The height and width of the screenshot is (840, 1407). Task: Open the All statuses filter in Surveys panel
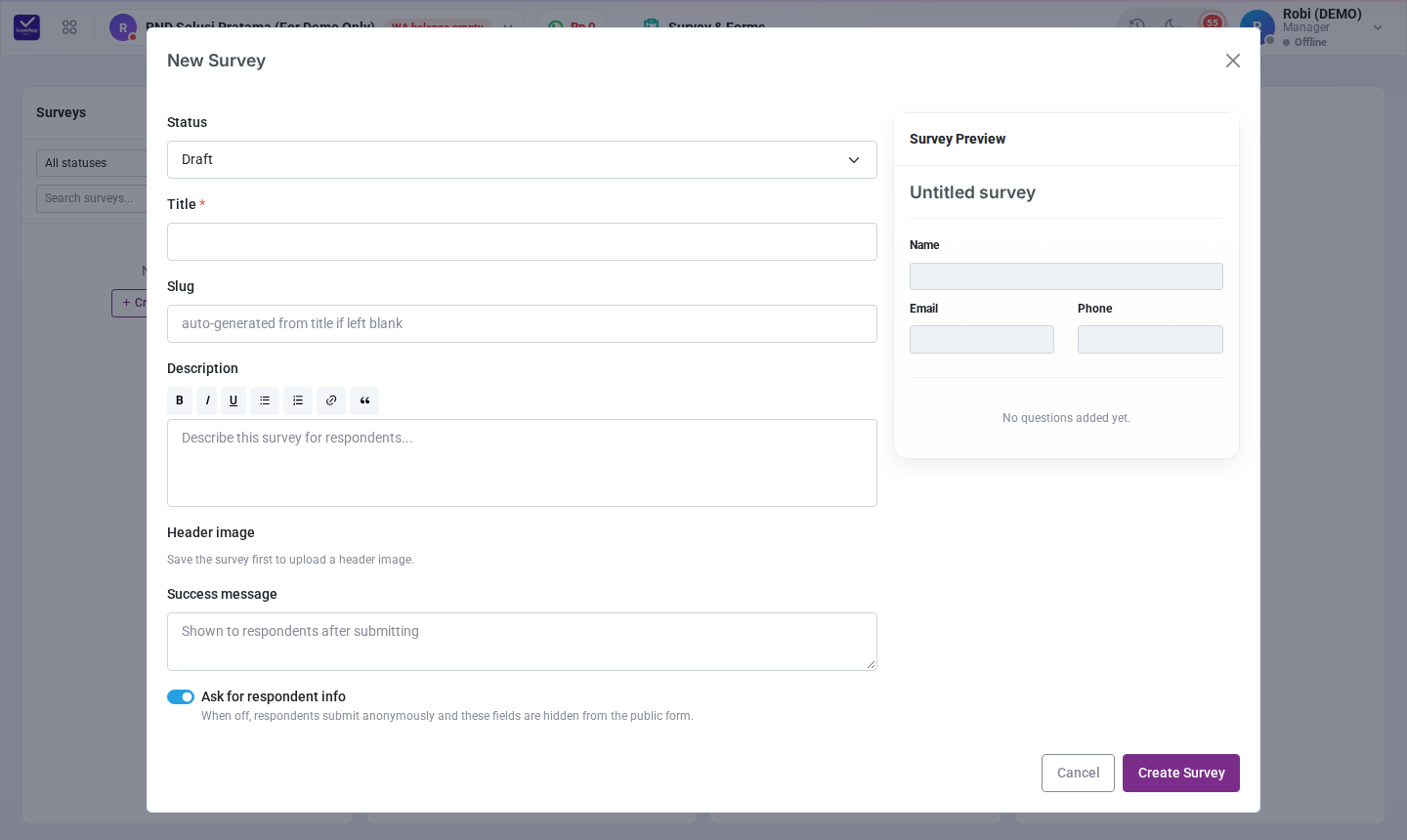click(x=92, y=163)
